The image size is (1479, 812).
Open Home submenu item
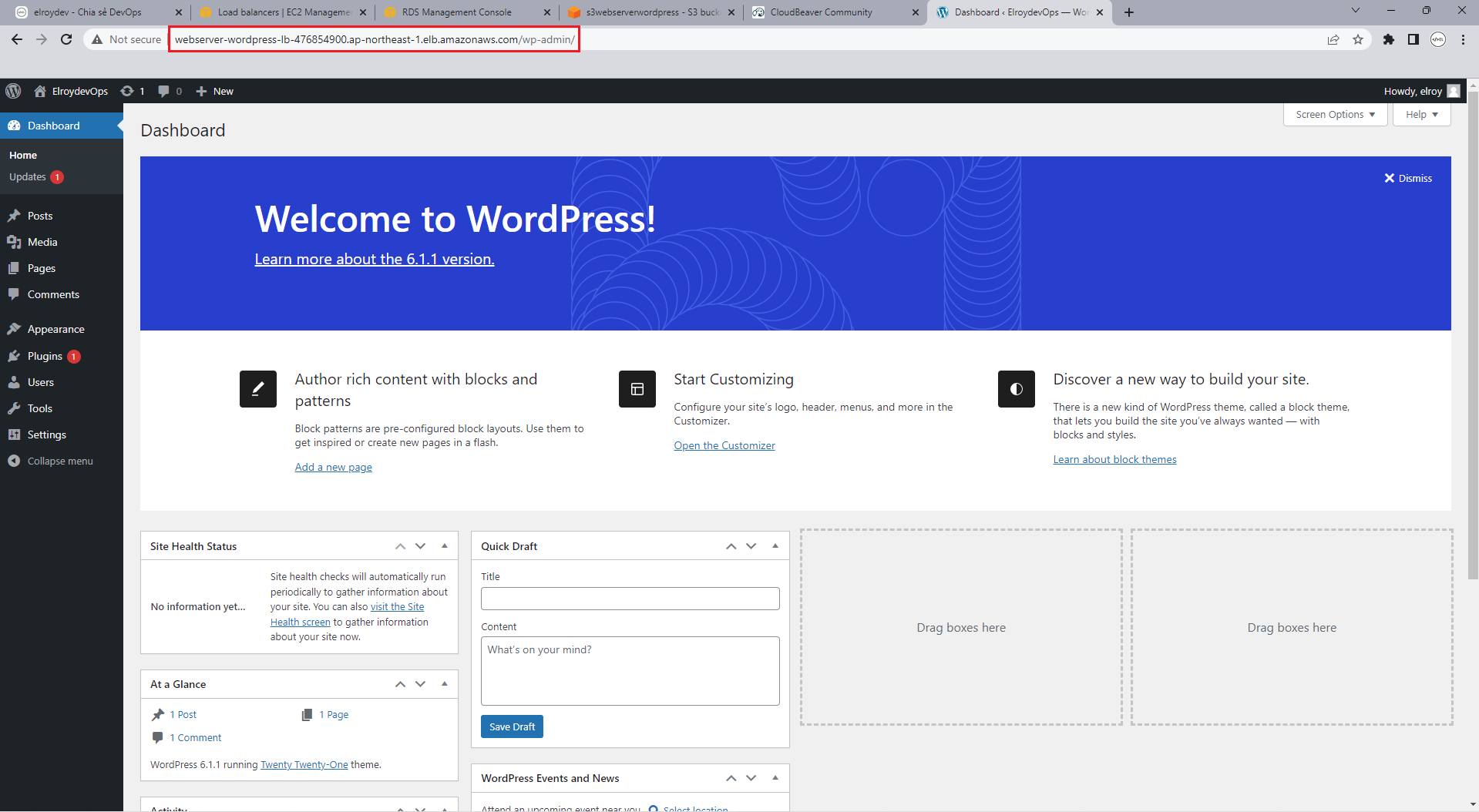[23, 155]
